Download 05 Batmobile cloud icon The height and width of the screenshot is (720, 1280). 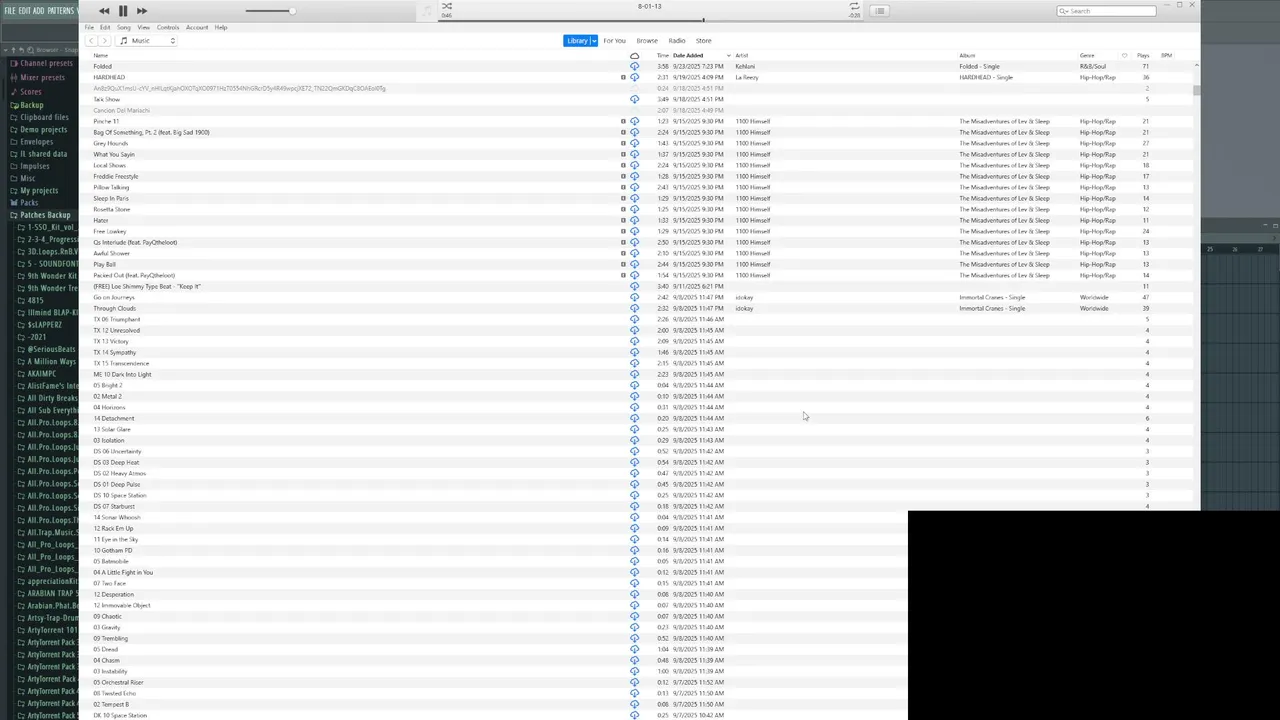(x=634, y=561)
